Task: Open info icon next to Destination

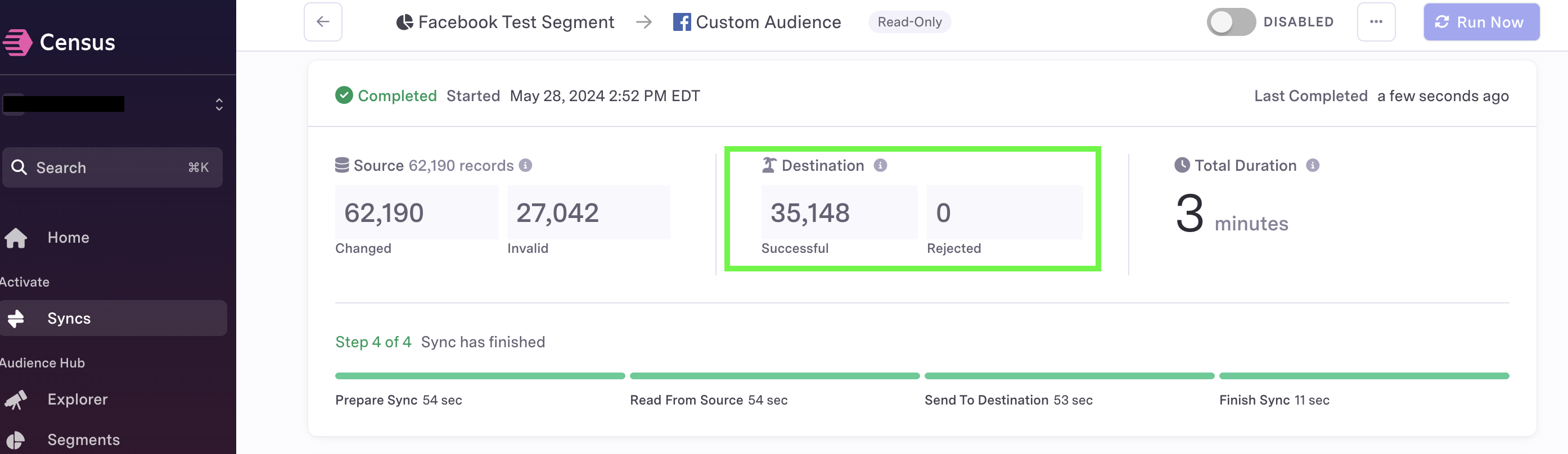Action: click(880, 165)
